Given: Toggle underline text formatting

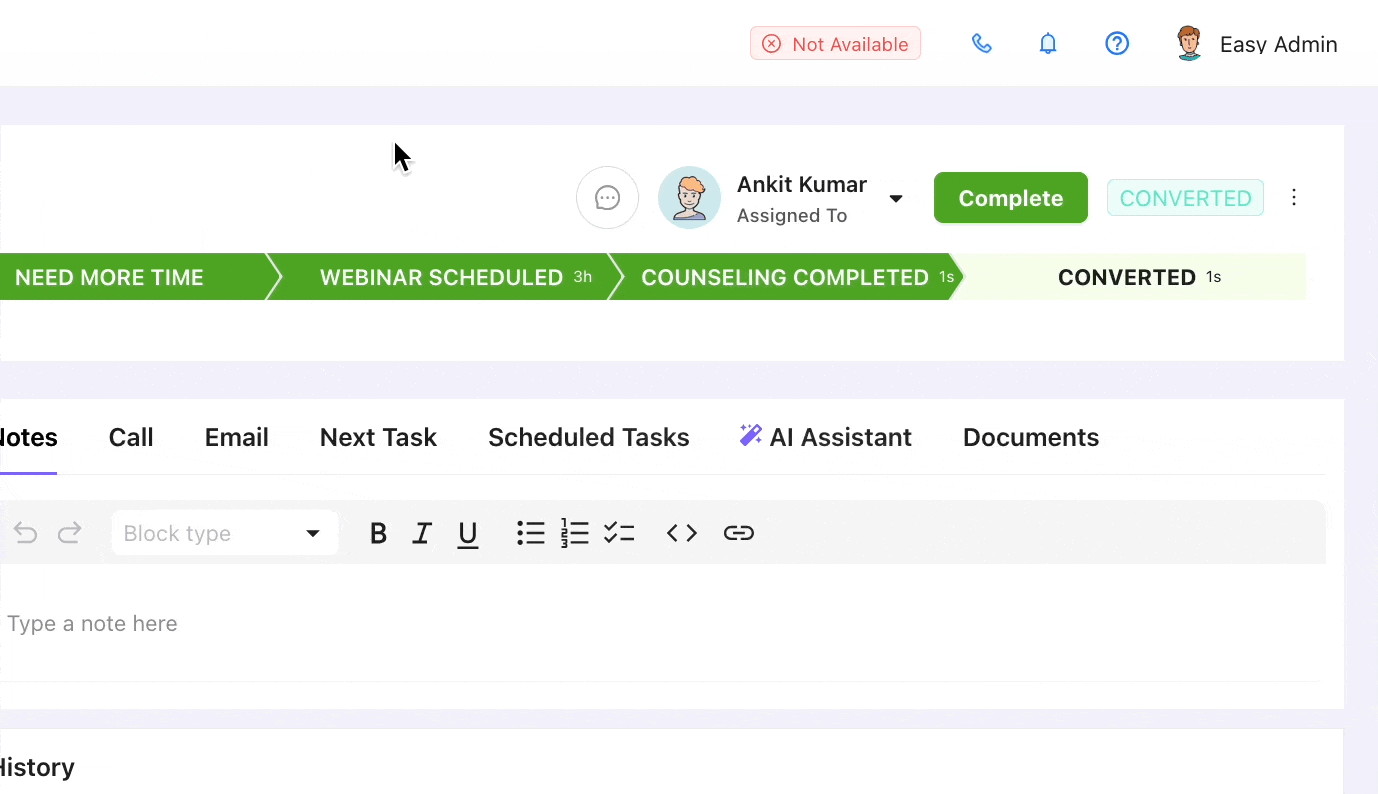Looking at the screenshot, I should point(467,534).
